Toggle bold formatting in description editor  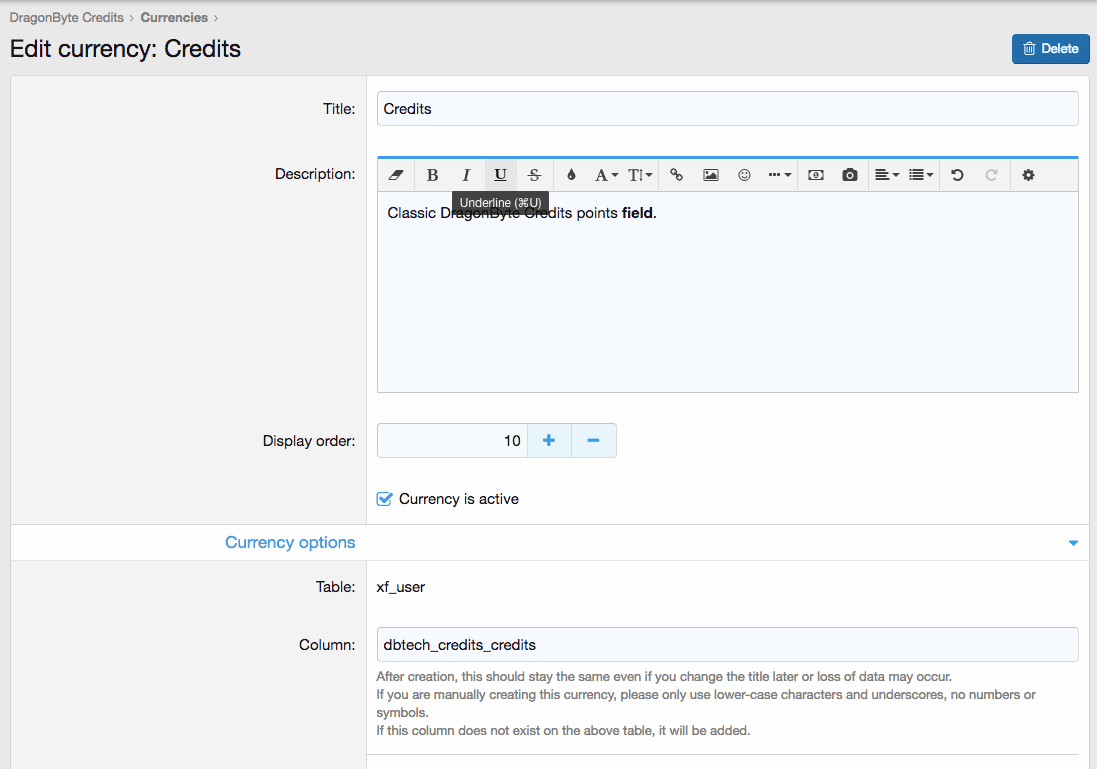pos(432,175)
